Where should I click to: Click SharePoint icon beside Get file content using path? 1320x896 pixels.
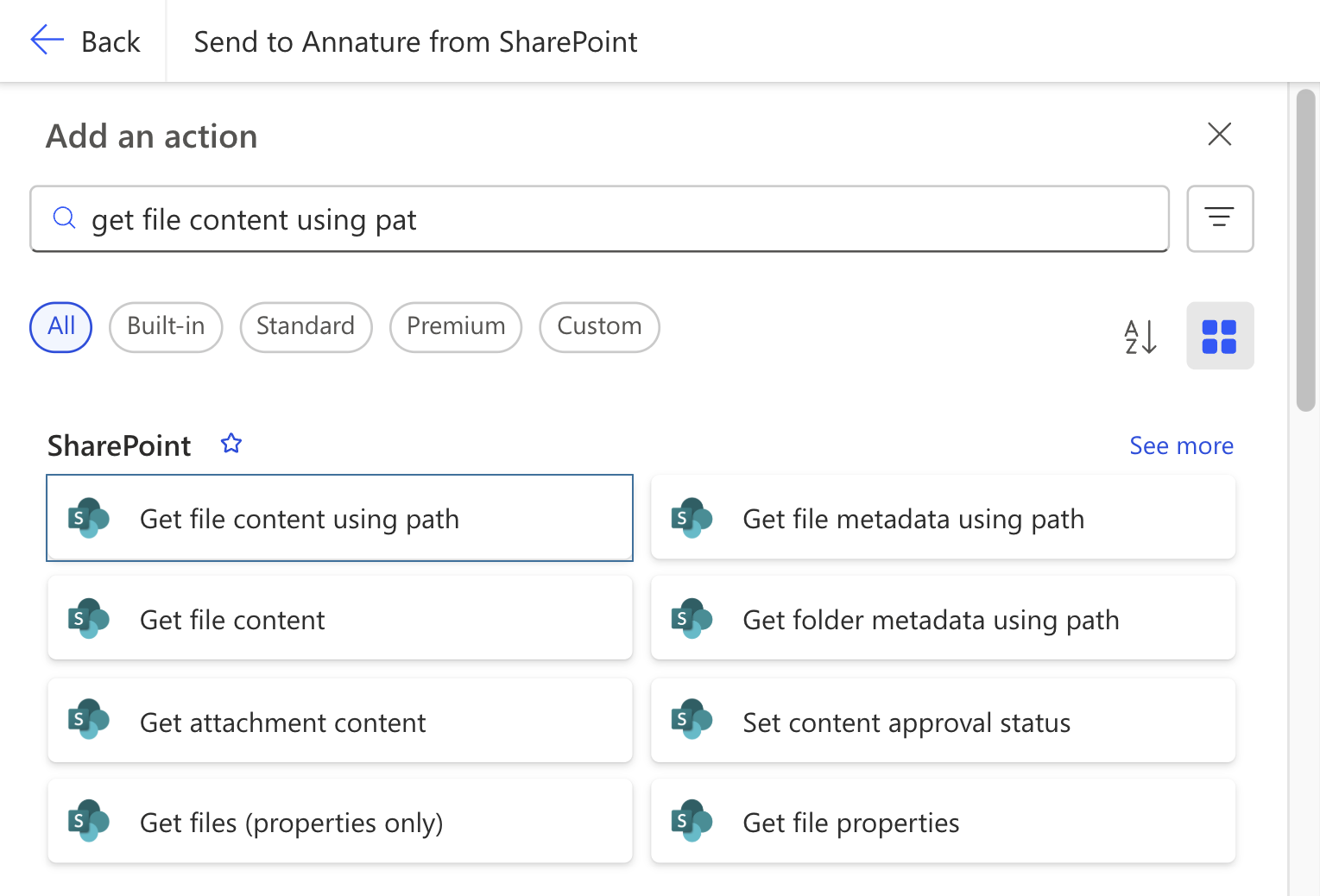(89, 518)
